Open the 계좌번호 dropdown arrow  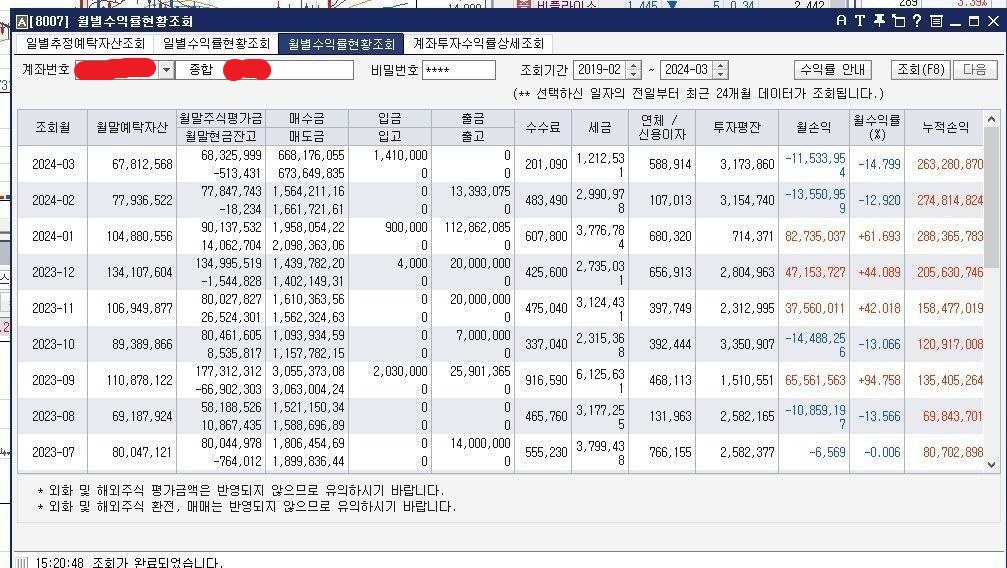pos(166,70)
